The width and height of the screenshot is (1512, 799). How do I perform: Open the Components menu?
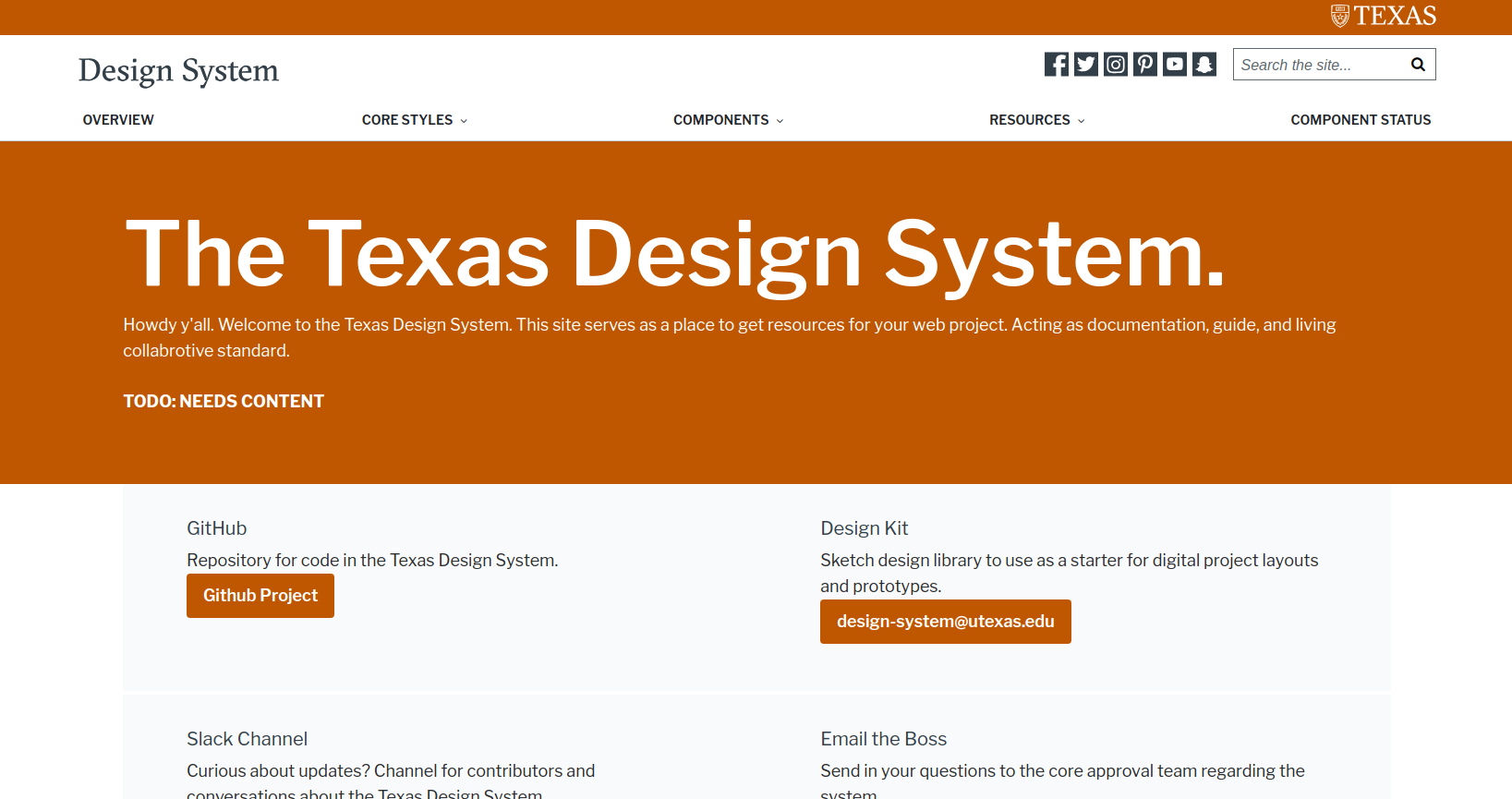click(x=720, y=120)
